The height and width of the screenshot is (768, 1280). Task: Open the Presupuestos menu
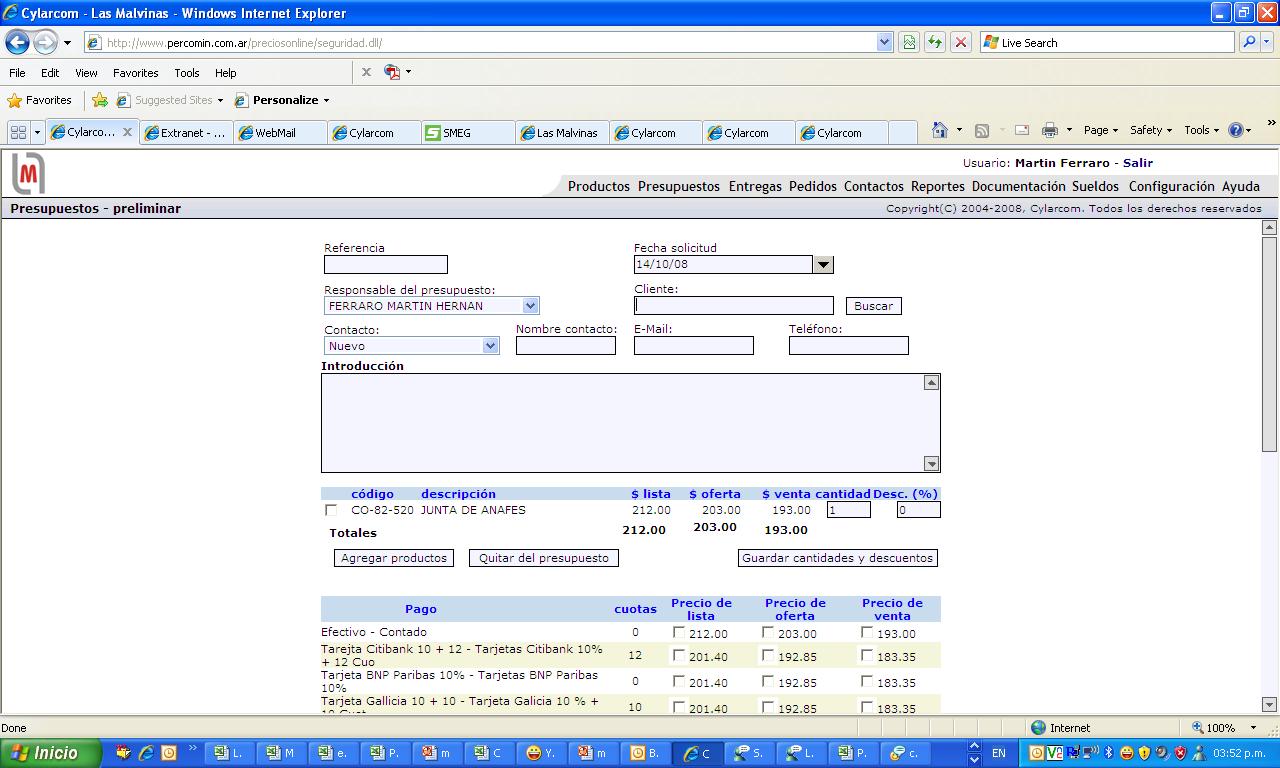point(678,186)
